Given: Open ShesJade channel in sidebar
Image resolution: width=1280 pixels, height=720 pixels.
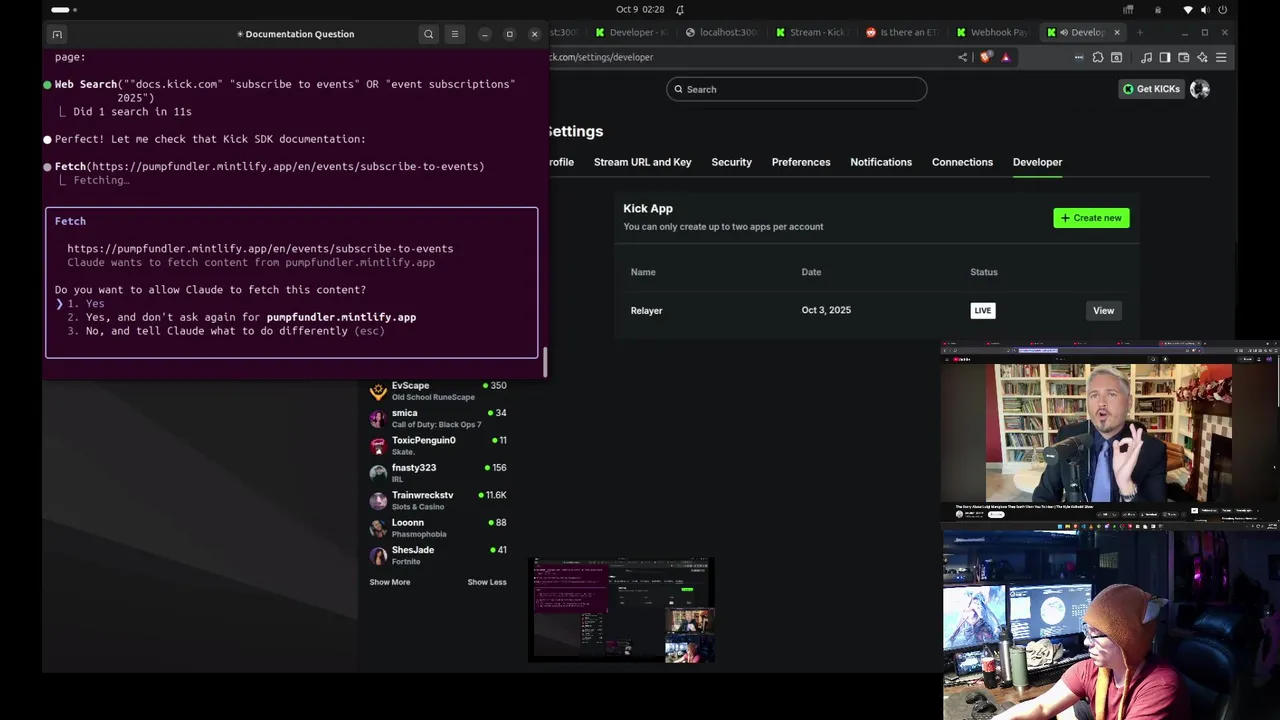Looking at the screenshot, I should [x=438, y=555].
